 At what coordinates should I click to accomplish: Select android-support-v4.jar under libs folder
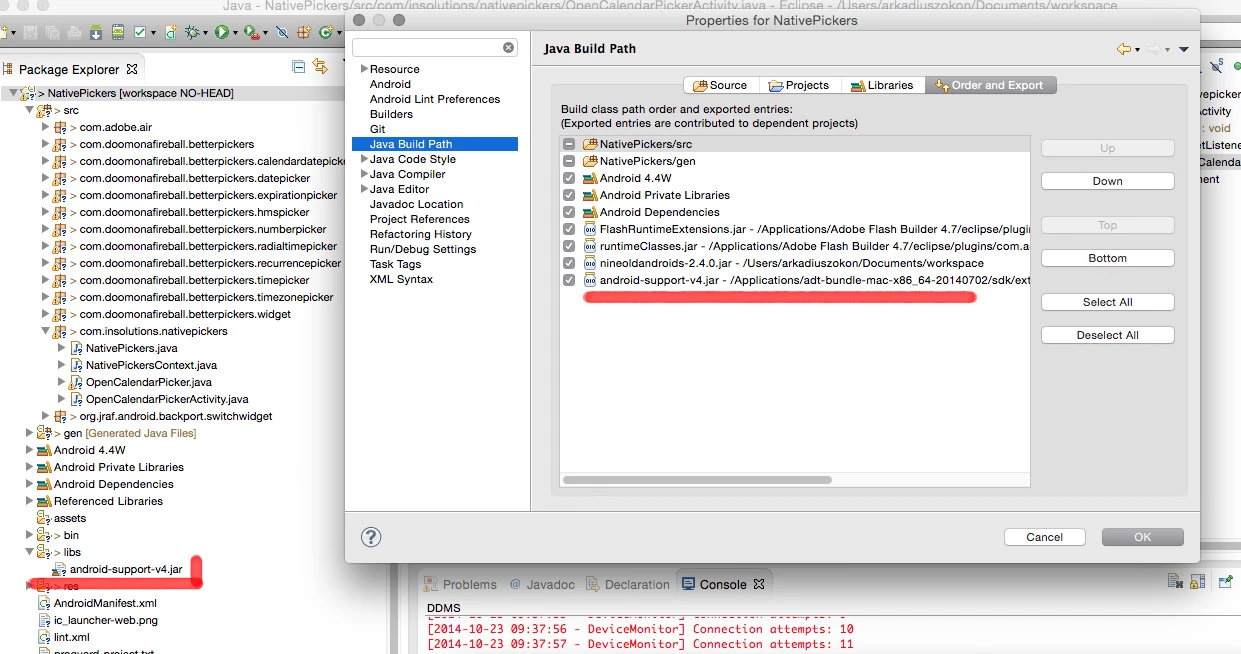click(x=126, y=569)
